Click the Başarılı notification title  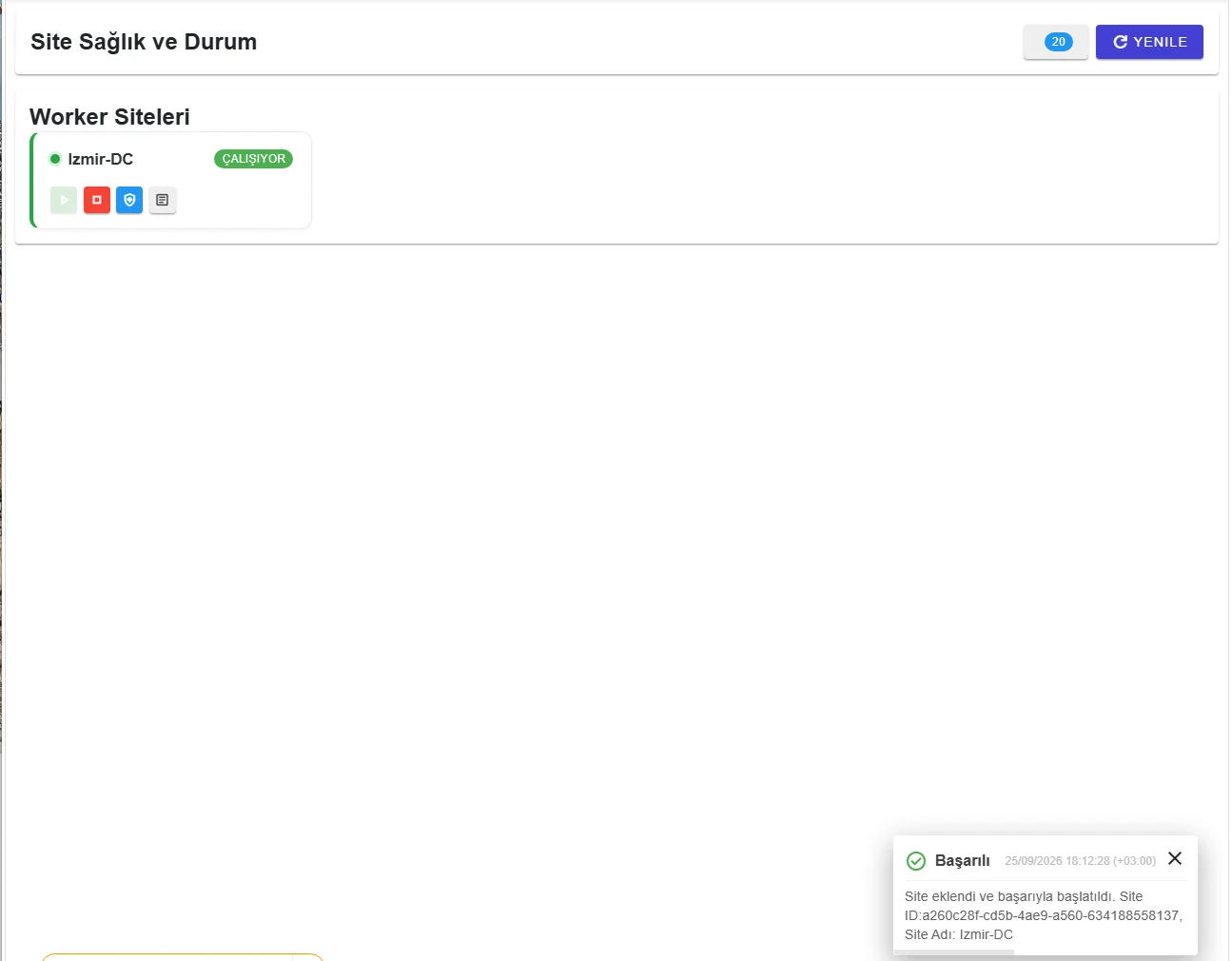pyautogui.click(x=962, y=861)
